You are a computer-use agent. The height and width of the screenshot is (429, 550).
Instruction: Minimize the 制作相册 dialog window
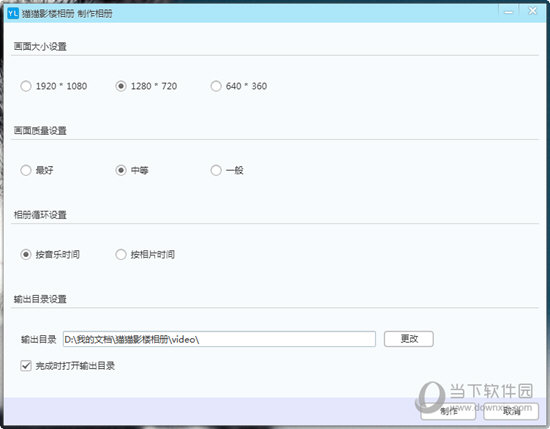[508, 12]
